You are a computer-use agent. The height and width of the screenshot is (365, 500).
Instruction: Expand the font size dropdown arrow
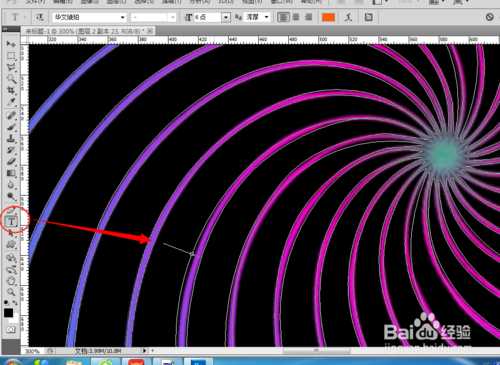pyautogui.click(x=226, y=17)
